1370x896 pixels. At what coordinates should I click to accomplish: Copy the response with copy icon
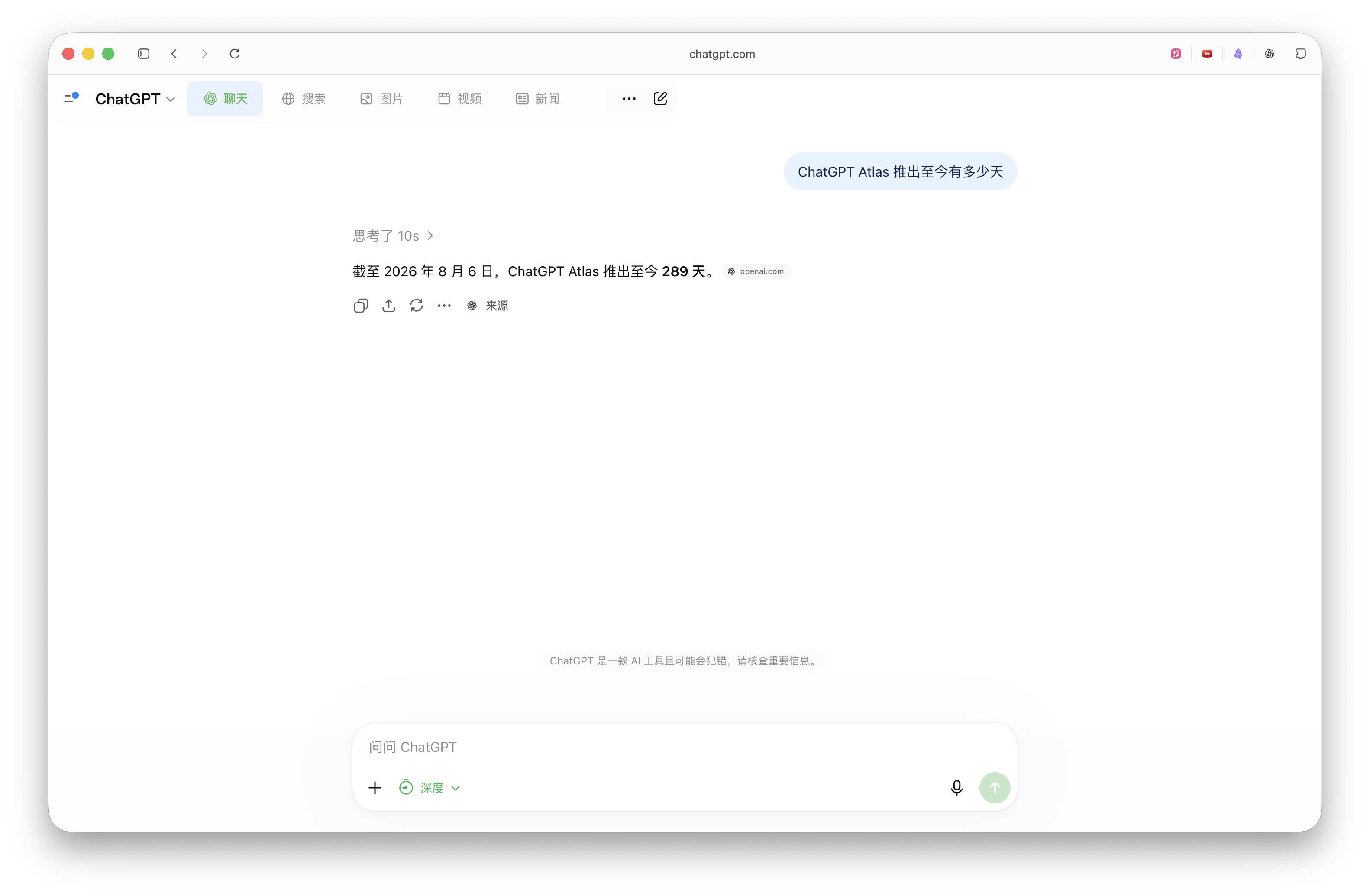tap(361, 306)
